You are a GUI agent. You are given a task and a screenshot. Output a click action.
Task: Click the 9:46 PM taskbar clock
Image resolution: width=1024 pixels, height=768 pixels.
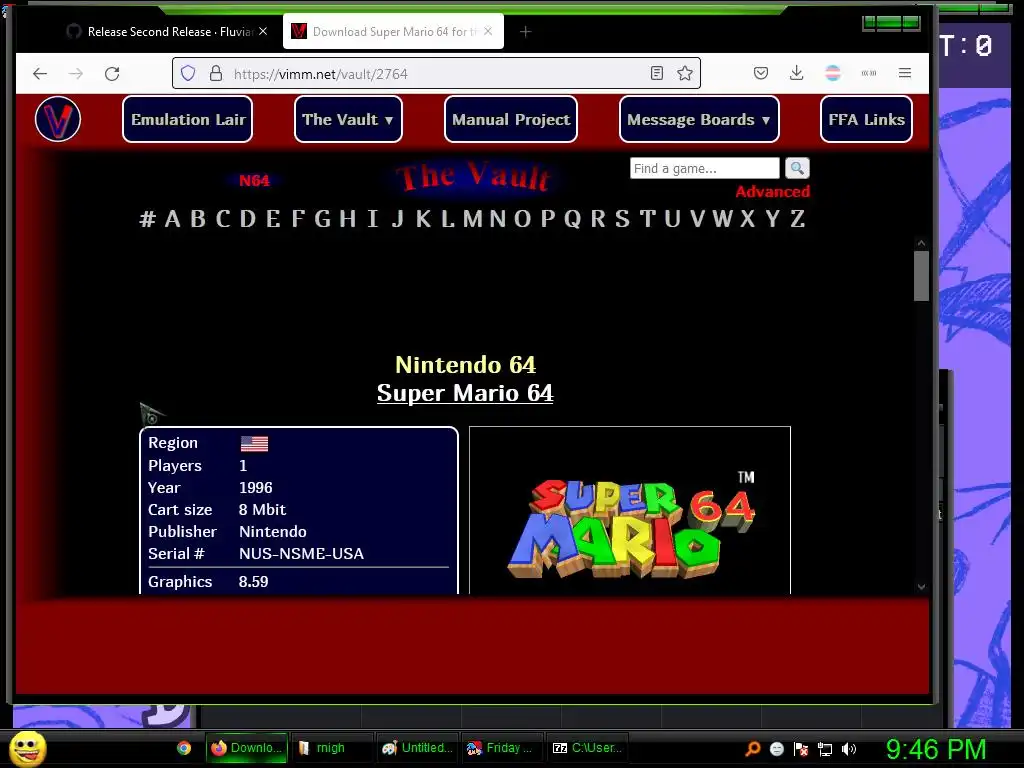[935, 749]
